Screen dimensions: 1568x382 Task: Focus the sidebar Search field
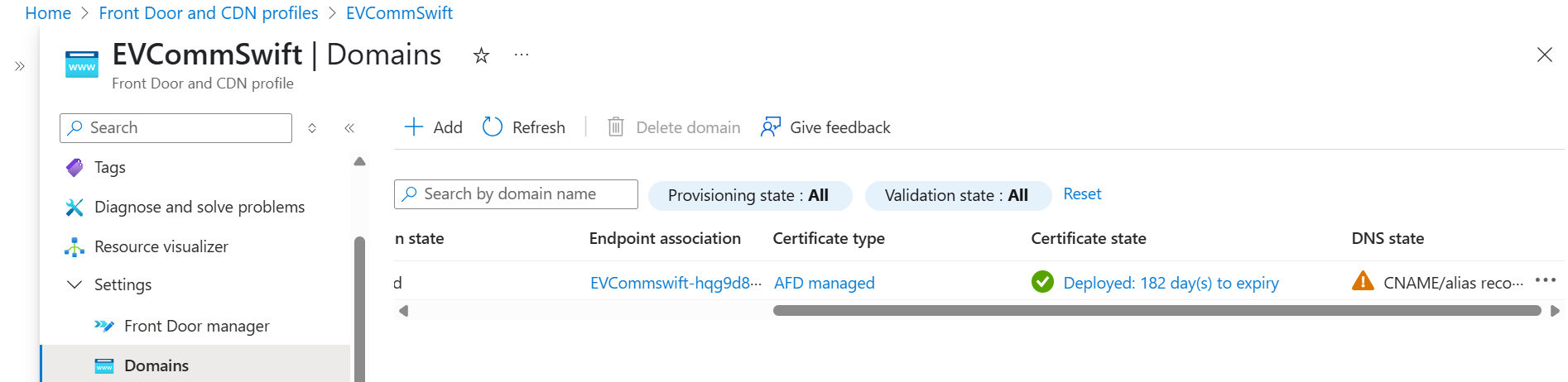pyautogui.click(x=176, y=128)
